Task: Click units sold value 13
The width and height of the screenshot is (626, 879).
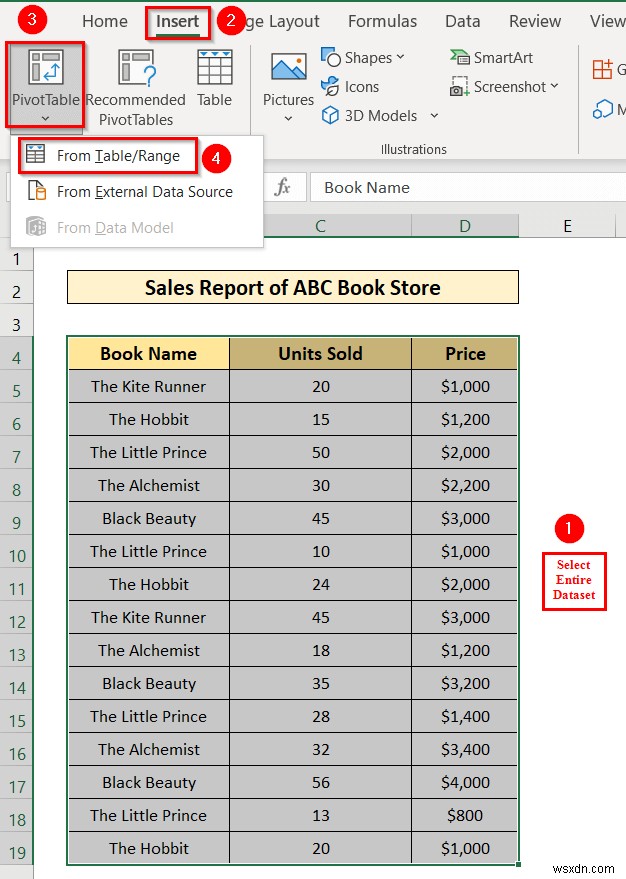Action: 320,816
